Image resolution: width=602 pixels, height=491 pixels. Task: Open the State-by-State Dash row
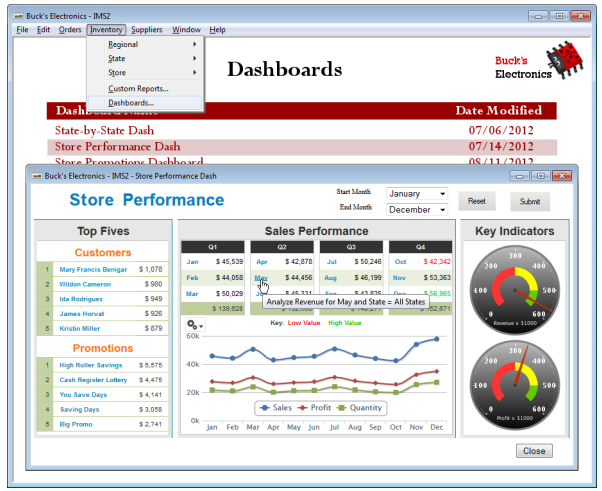pos(302,131)
